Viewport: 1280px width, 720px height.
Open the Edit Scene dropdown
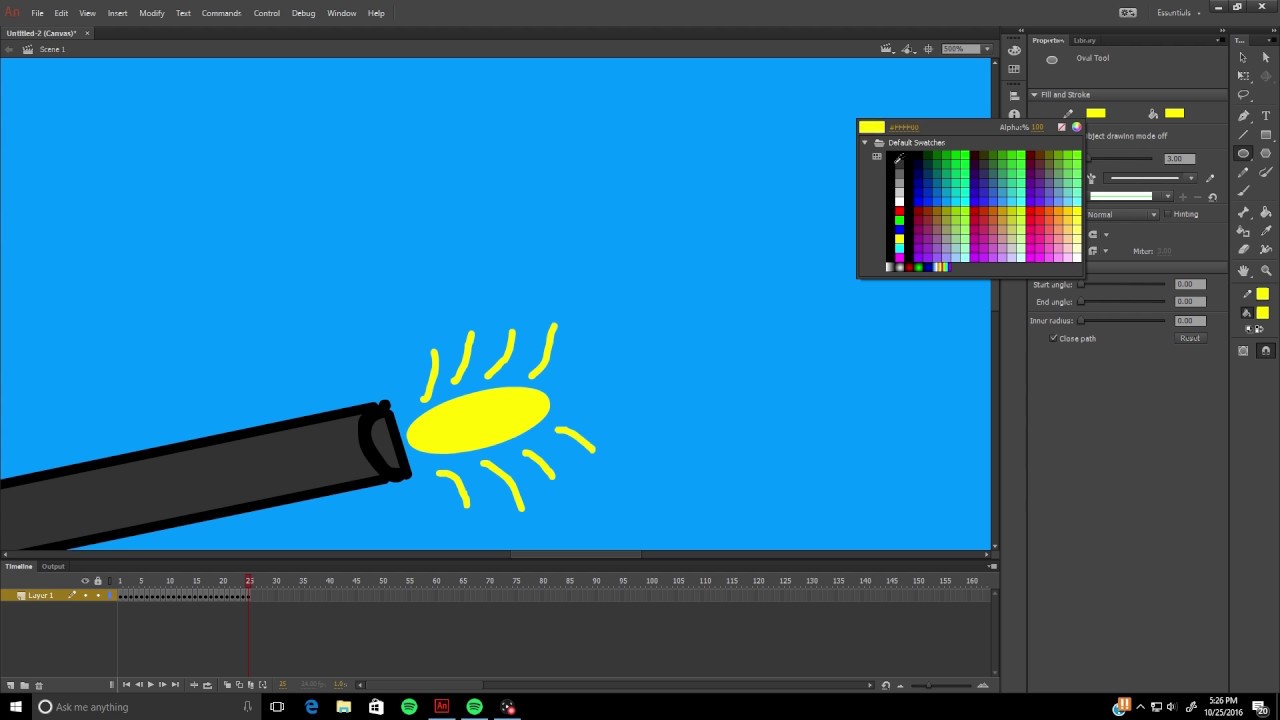(886, 49)
